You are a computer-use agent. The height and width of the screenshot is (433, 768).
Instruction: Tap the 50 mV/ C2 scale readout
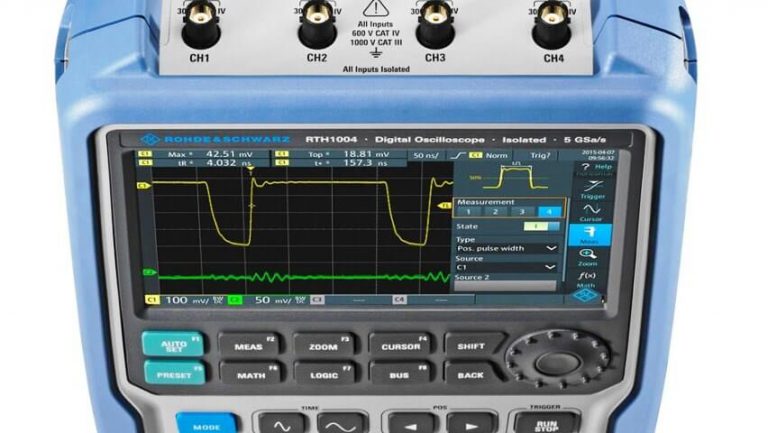[x=274, y=300]
